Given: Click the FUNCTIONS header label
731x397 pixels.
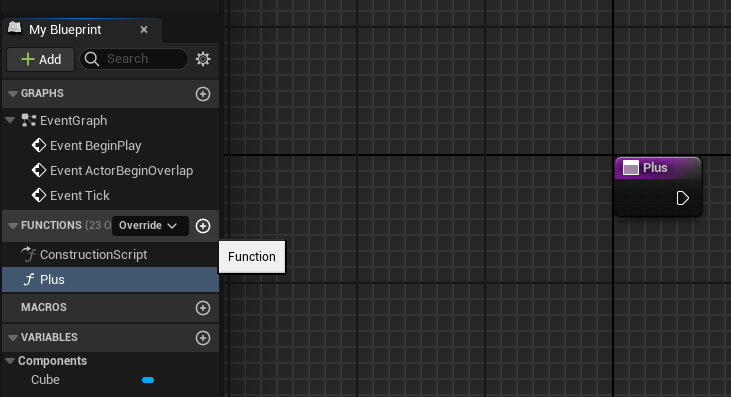Looking at the screenshot, I should click(x=51, y=226).
